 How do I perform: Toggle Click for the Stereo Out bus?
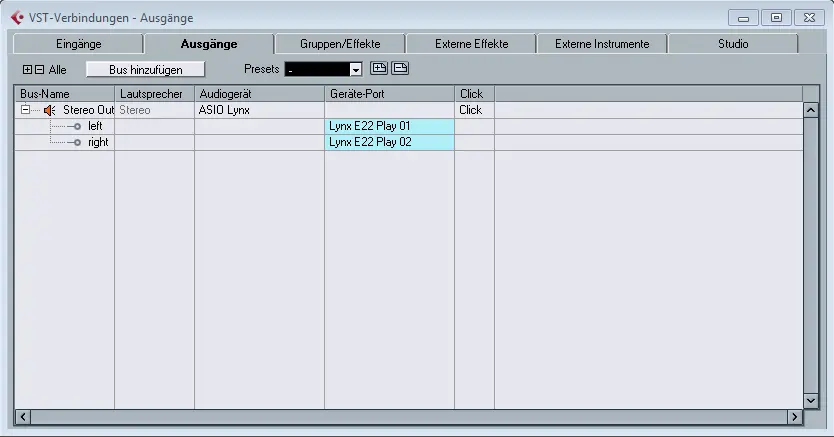[x=471, y=110]
